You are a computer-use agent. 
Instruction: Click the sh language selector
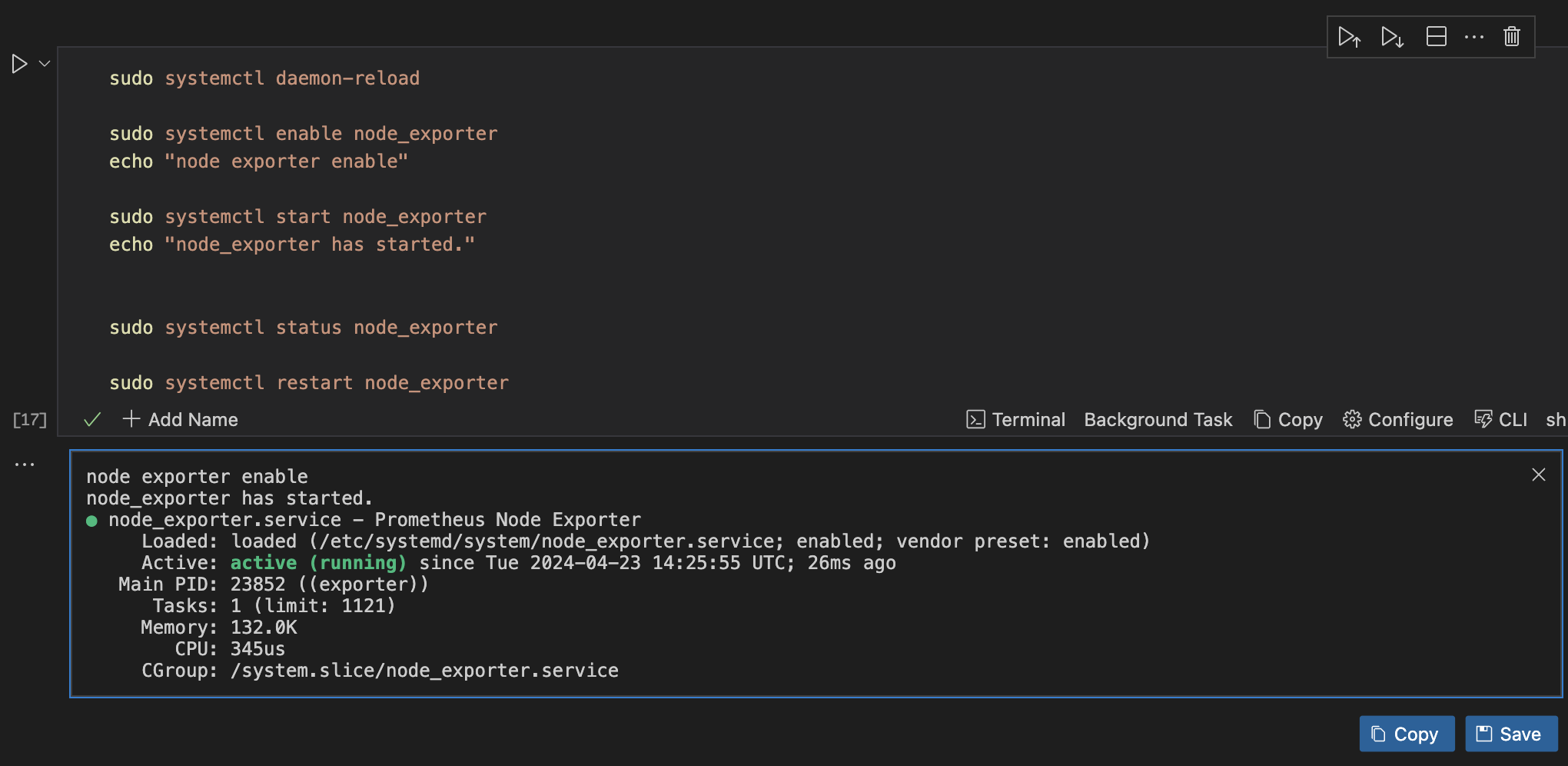click(1556, 420)
